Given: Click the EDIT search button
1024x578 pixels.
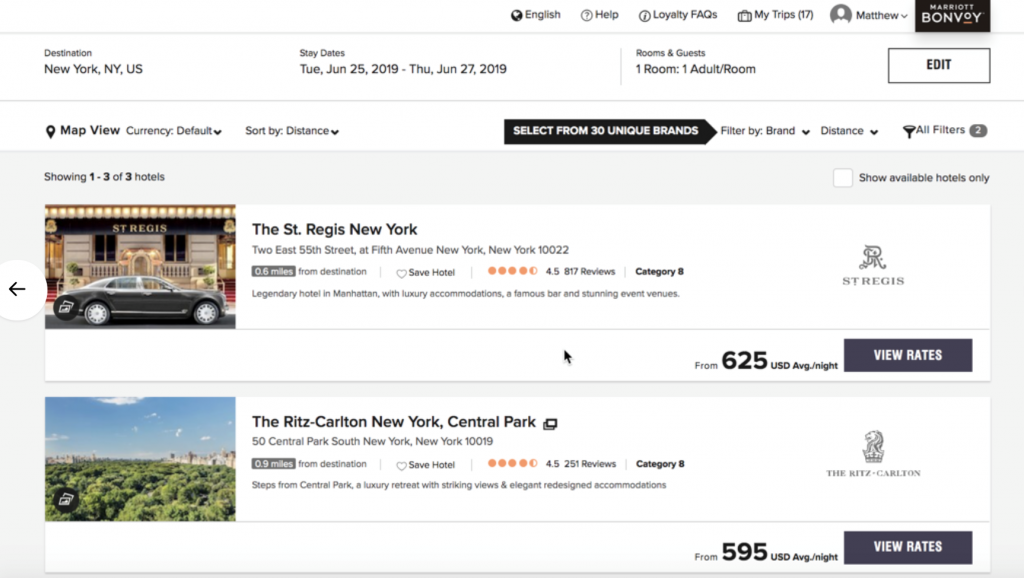Looking at the screenshot, I should (938, 65).
